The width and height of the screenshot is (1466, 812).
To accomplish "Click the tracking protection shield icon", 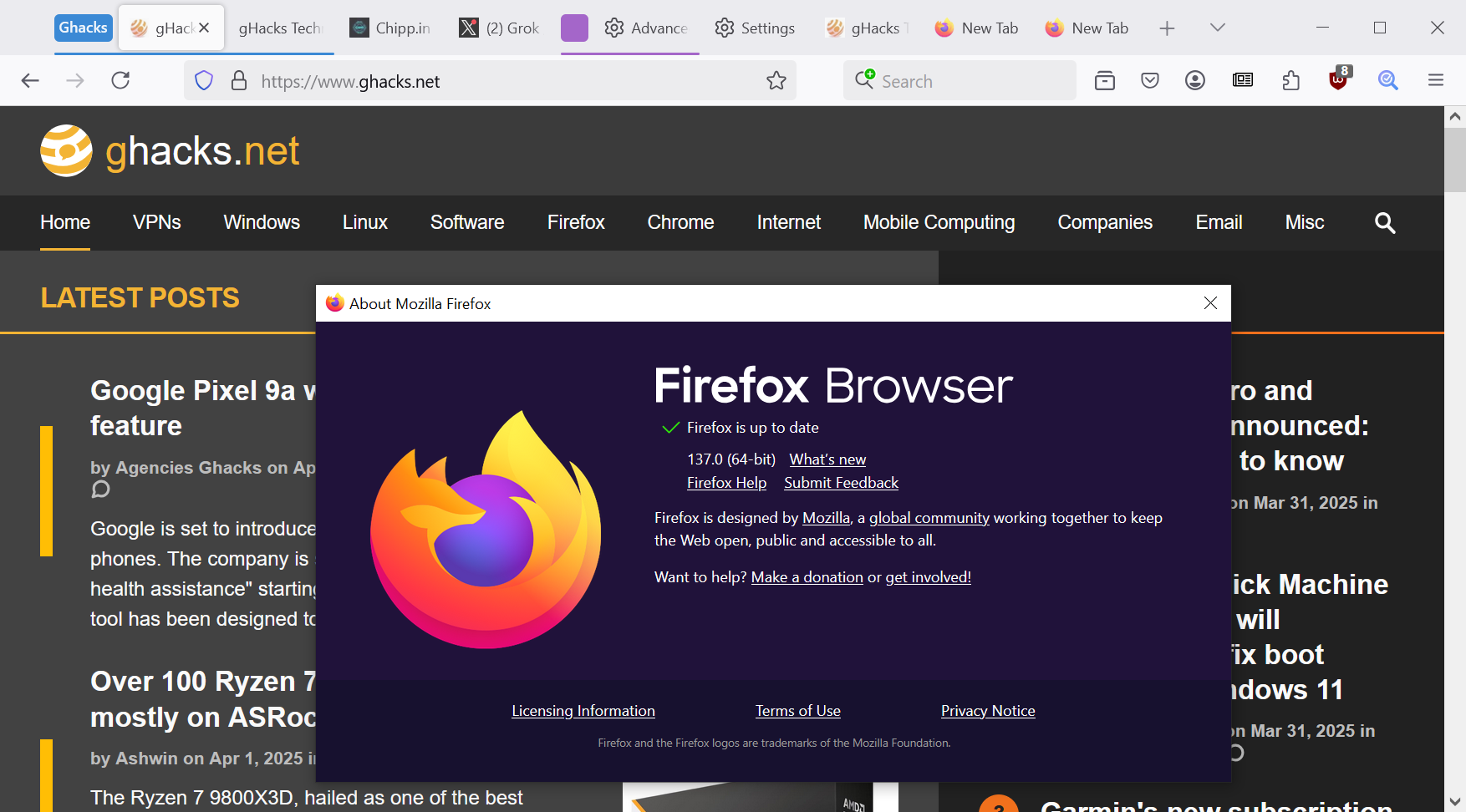I will click(x=204, y=81).
